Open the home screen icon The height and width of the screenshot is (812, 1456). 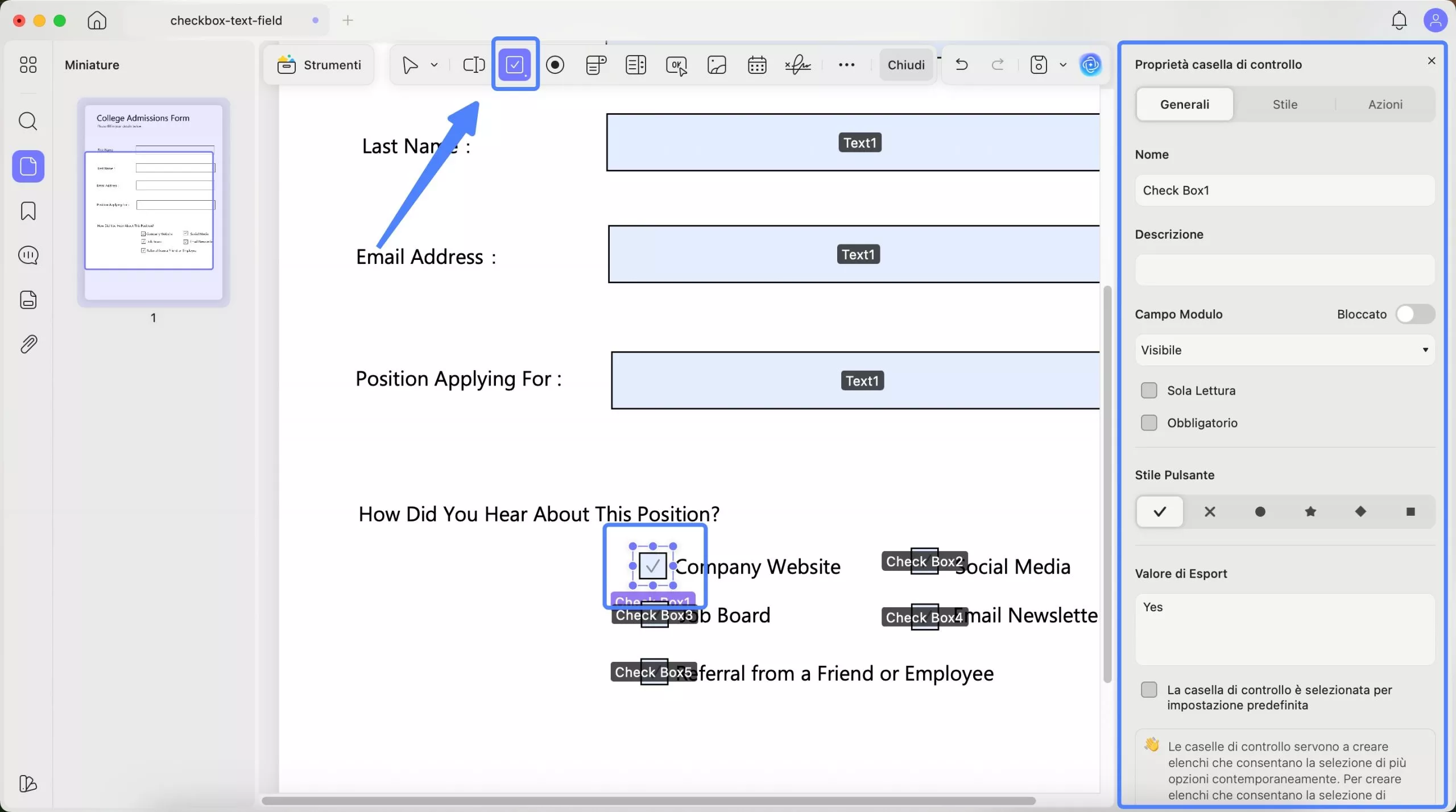click(97, 20)
